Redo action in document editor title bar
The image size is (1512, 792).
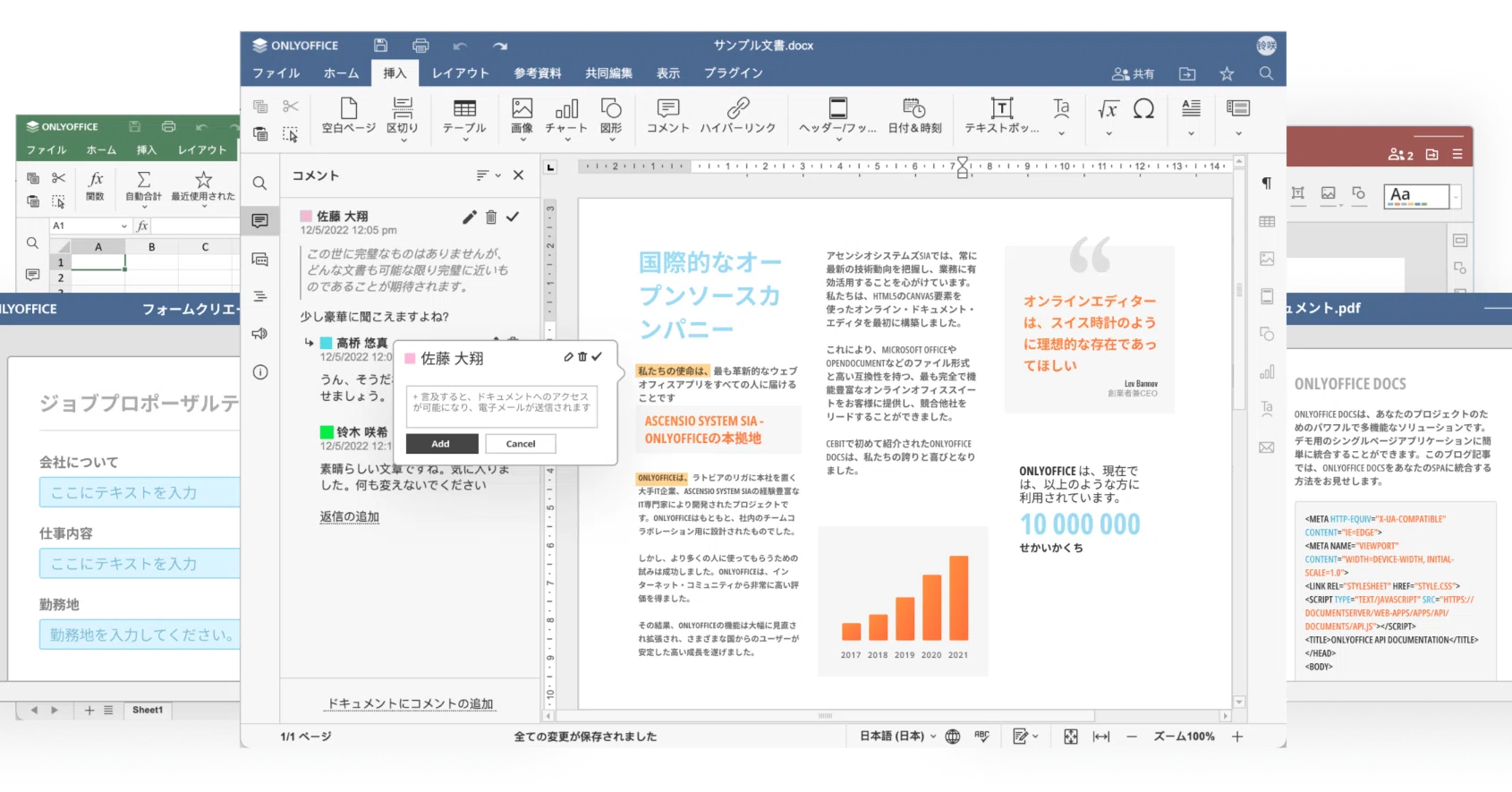pos(500,46)
